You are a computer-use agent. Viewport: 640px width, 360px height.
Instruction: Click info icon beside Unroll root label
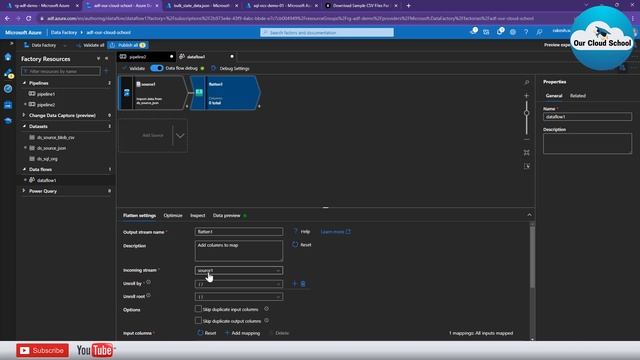[x=149, y=296]
